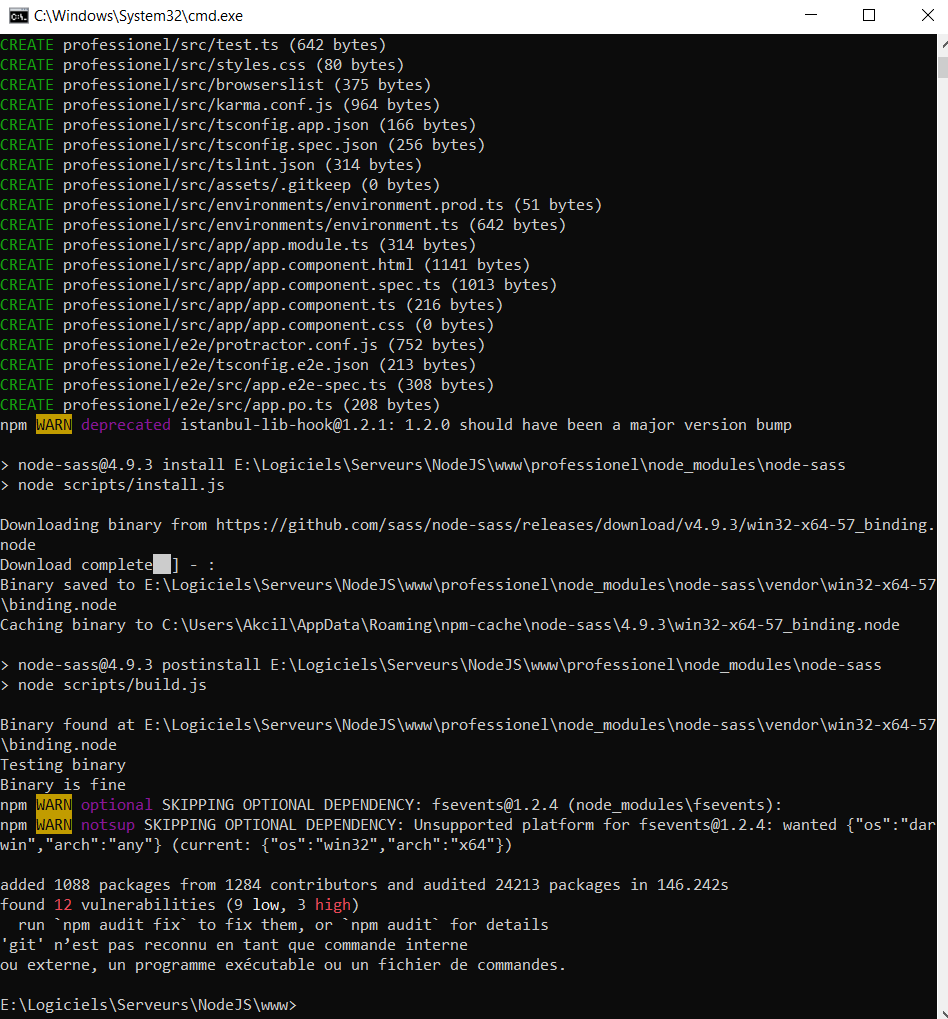This screenshot has height=1019, width=948.
Task: Click the 'deprecated' warning label
Action: (126, 425)
